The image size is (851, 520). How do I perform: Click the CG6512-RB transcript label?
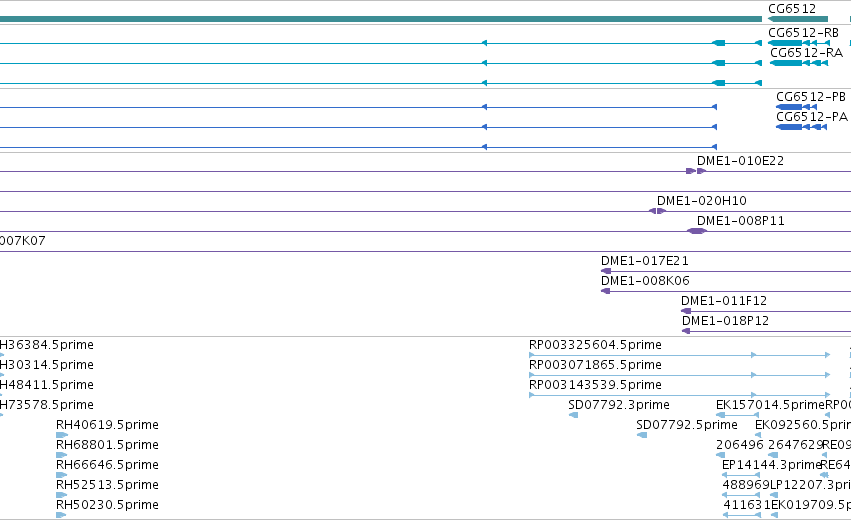803,33
